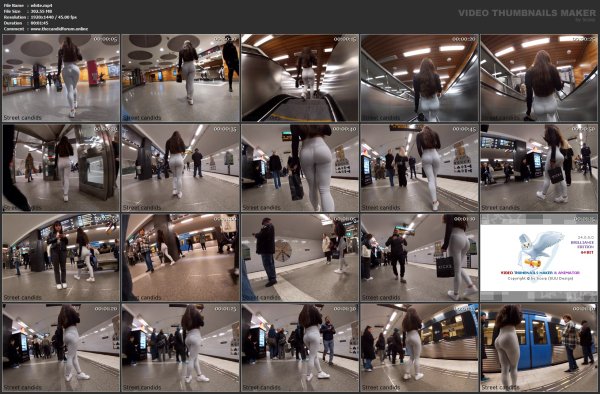
Task: Open the frame timestamped 00:01:10
Action: tap(419, 258)
